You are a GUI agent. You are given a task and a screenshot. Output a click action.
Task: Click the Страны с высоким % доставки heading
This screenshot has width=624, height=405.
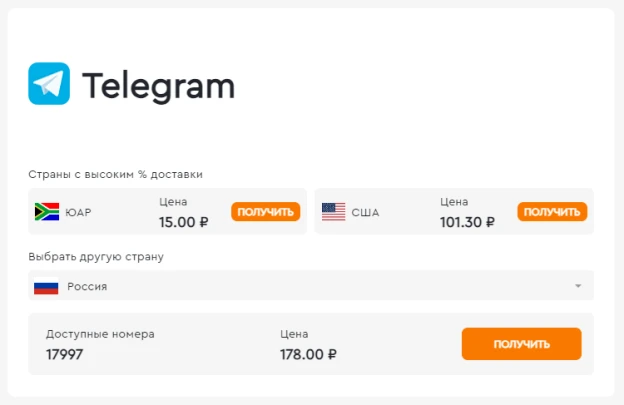click(115, 174)
